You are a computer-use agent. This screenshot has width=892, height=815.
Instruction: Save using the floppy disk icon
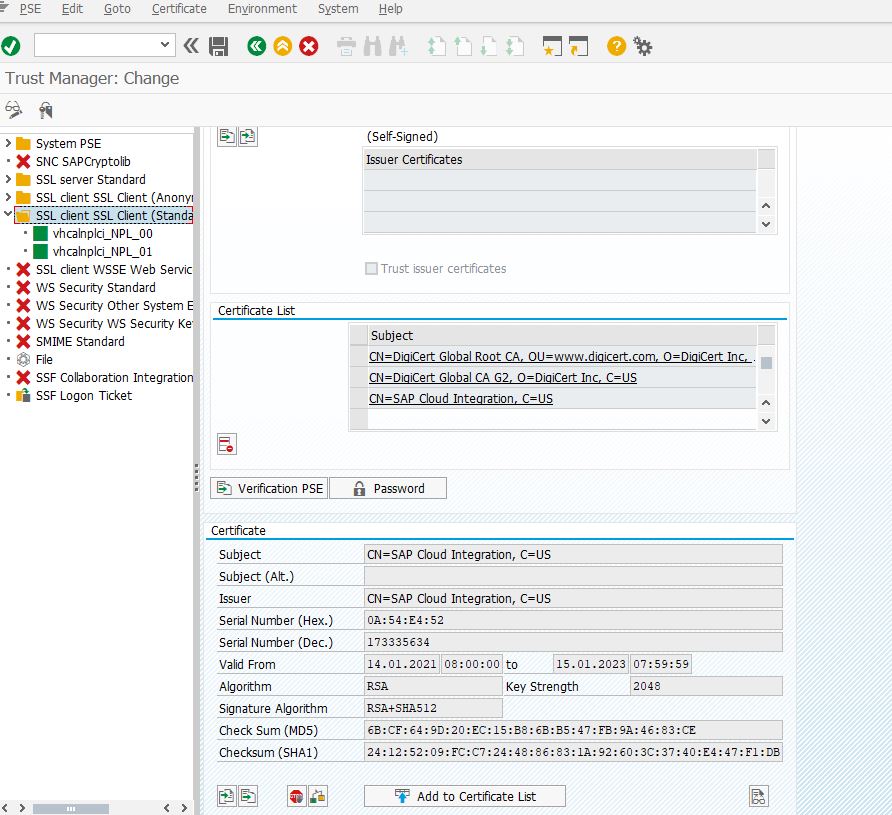tap(218, 46)
